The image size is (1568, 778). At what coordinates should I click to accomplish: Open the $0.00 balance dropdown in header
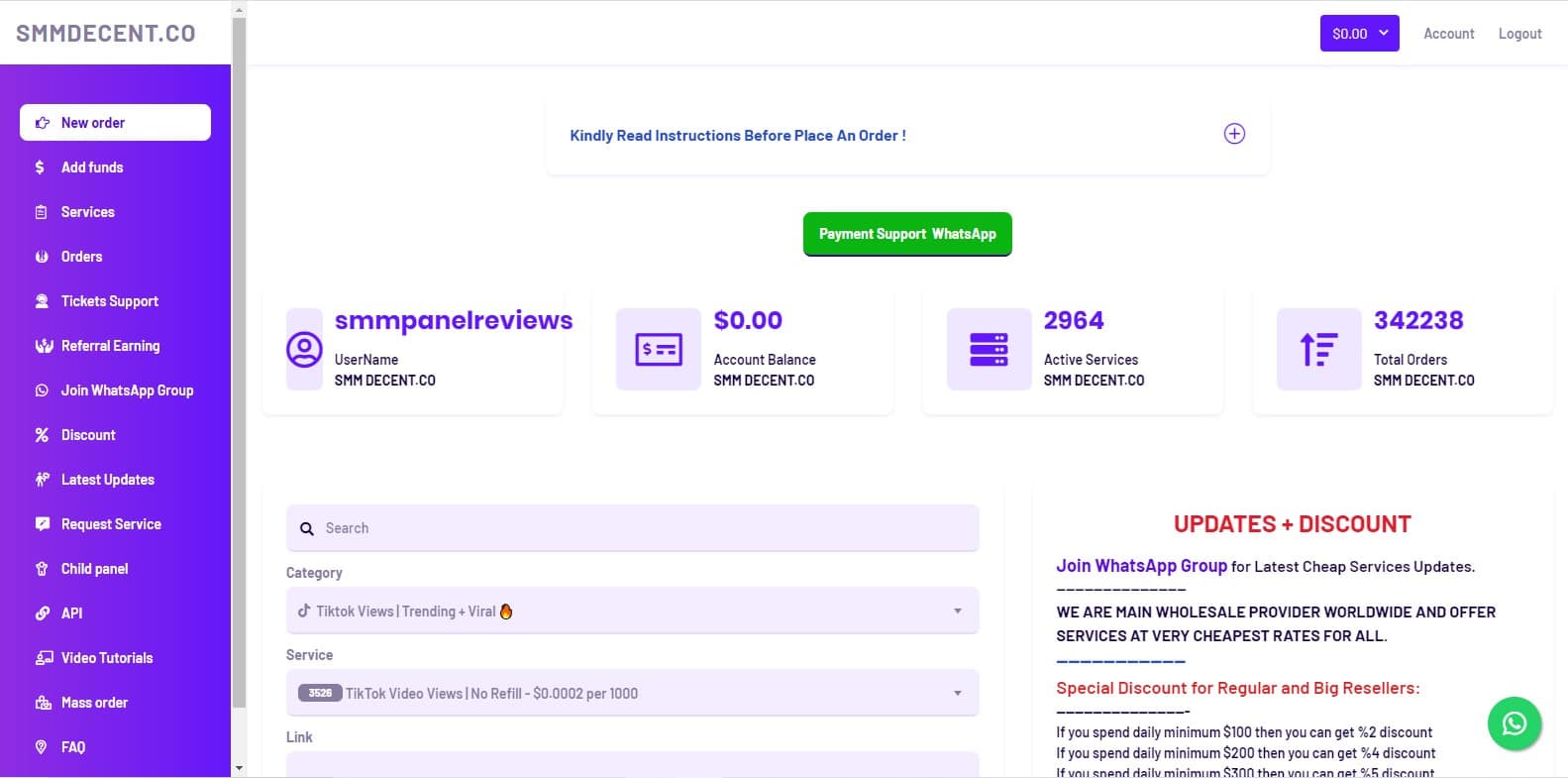click(1359, 34)
